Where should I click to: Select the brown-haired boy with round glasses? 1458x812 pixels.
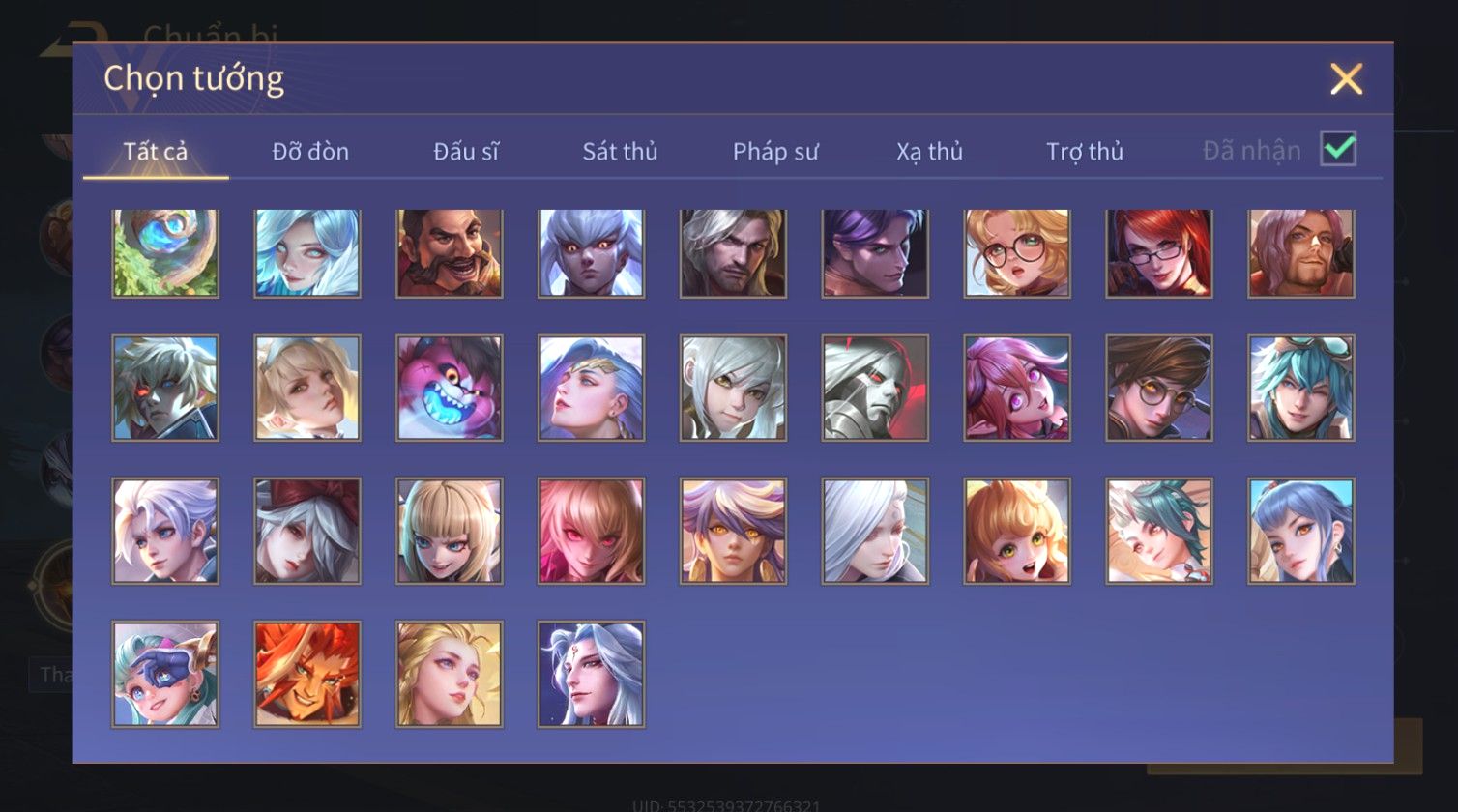pos(1159,388)
